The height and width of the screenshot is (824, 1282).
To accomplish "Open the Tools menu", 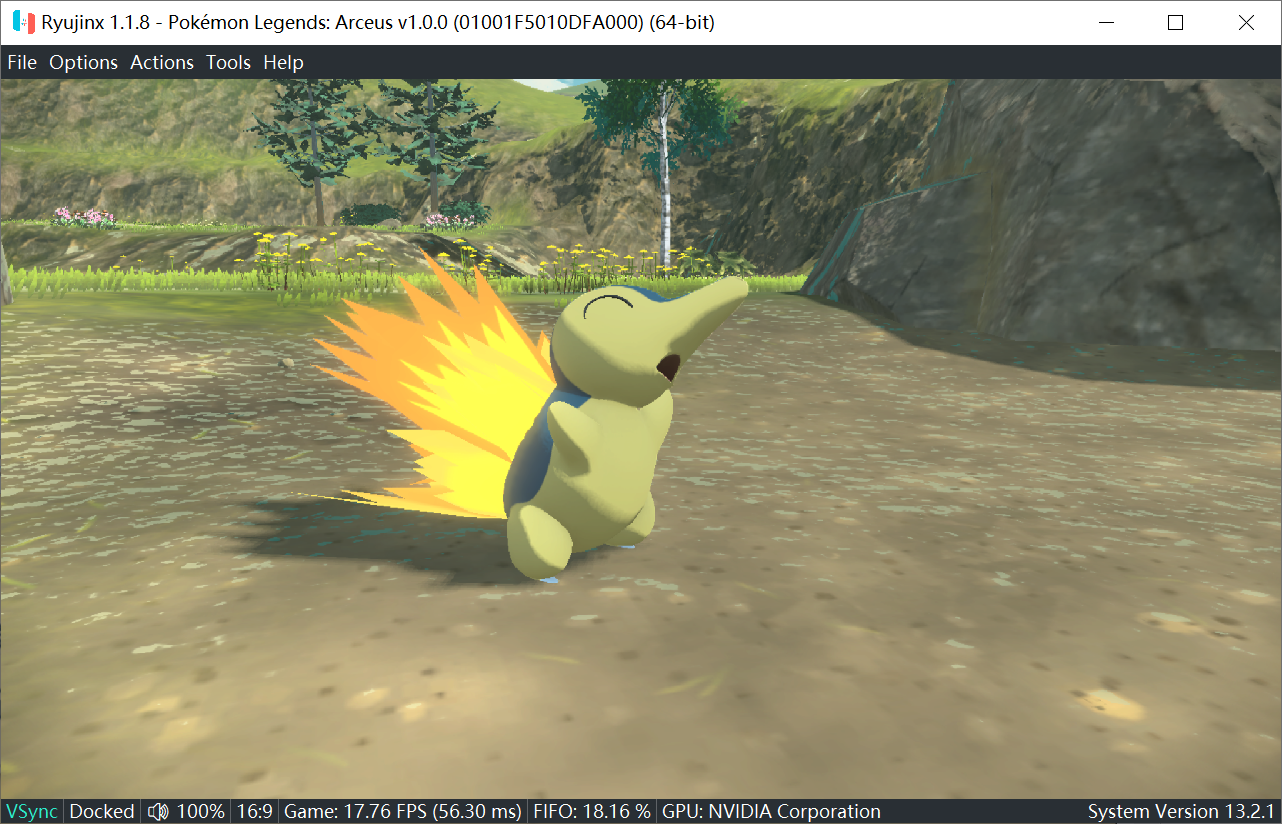I will pyautogui.click(x=228, y=62).
